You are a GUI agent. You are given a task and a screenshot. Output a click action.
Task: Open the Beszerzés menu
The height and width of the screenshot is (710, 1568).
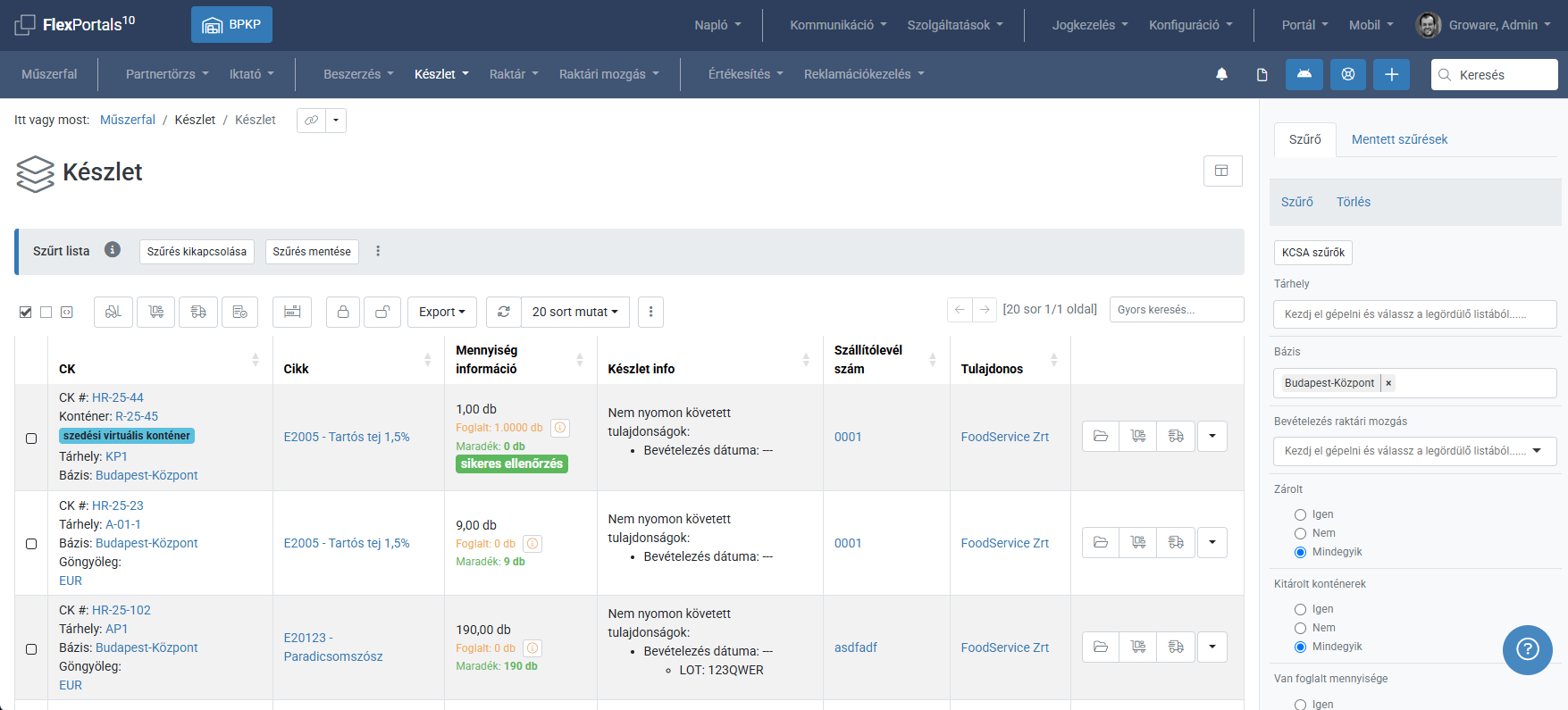(x=358, y=74)
